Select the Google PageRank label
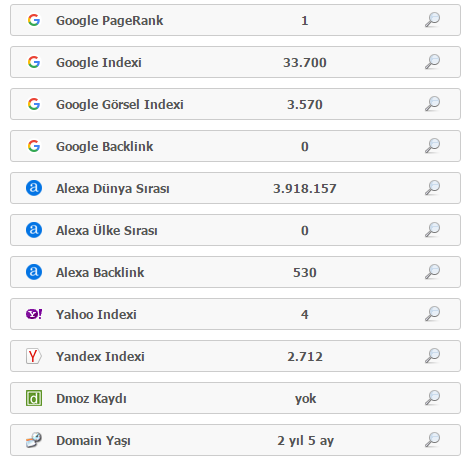The width and height of the screenshot is (467, 461). [109, 21]
